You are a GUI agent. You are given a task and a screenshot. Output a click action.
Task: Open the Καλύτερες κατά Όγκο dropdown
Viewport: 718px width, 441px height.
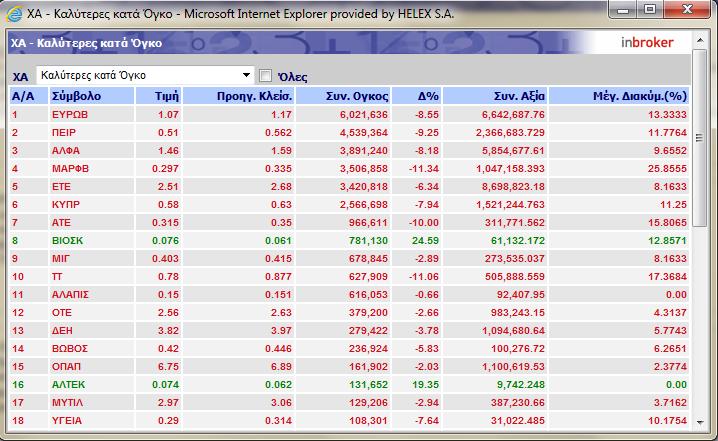click(x=145, y=75)
